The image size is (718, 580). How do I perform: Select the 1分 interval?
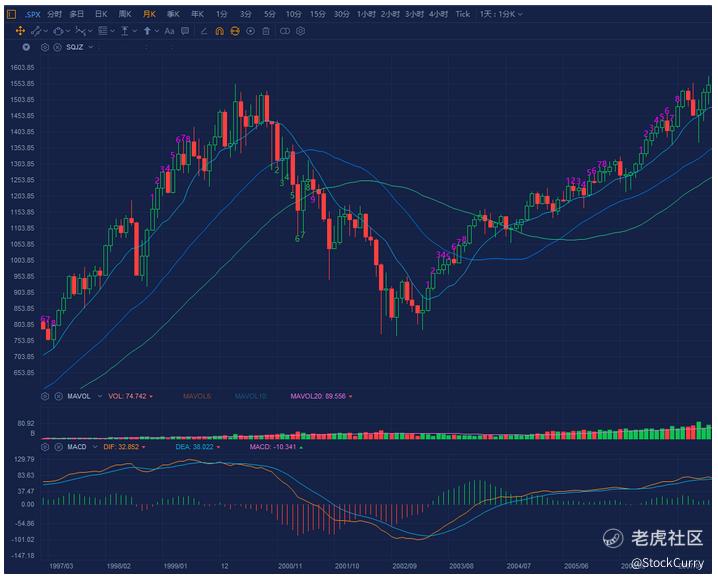[222, 14]
